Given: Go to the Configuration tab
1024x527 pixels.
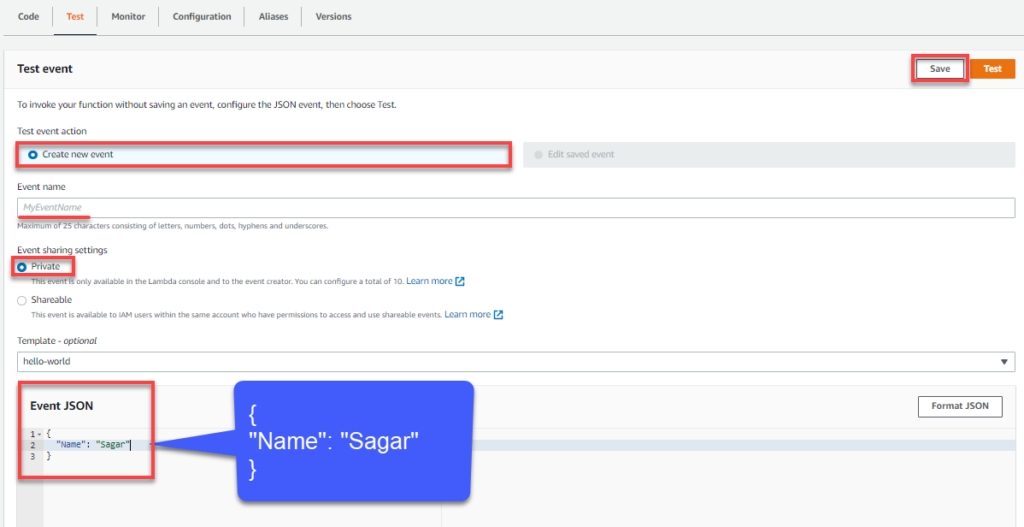Looking at the screenshot, I should tap(201, 17).
